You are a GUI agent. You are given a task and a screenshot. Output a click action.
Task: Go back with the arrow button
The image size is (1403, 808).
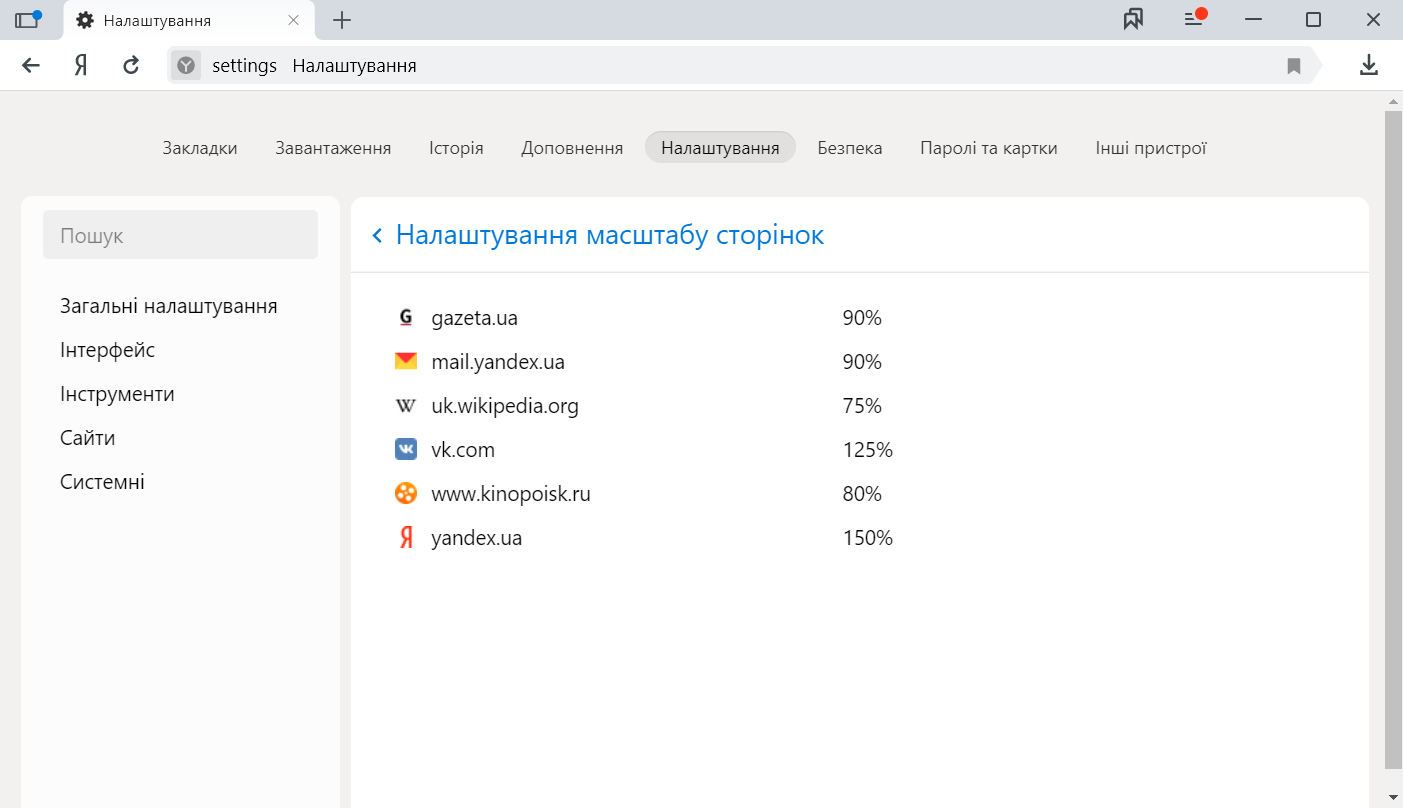pos(31,66)
